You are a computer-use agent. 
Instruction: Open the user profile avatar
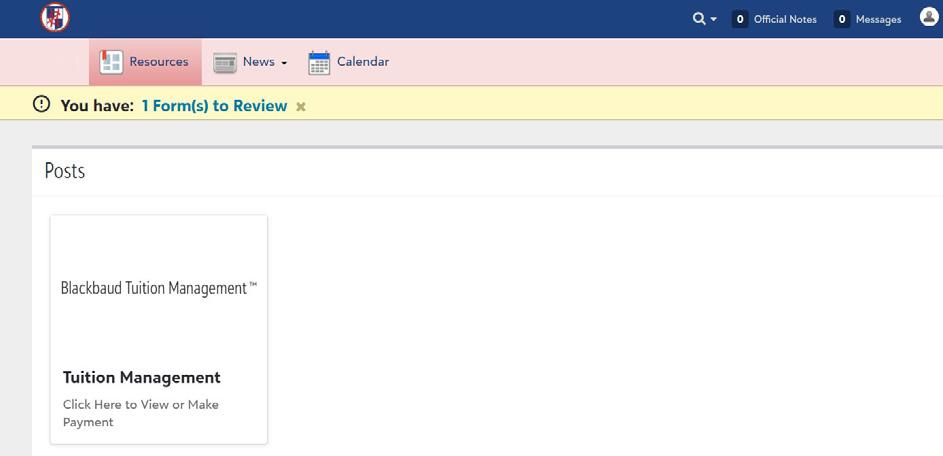point(929,17)
